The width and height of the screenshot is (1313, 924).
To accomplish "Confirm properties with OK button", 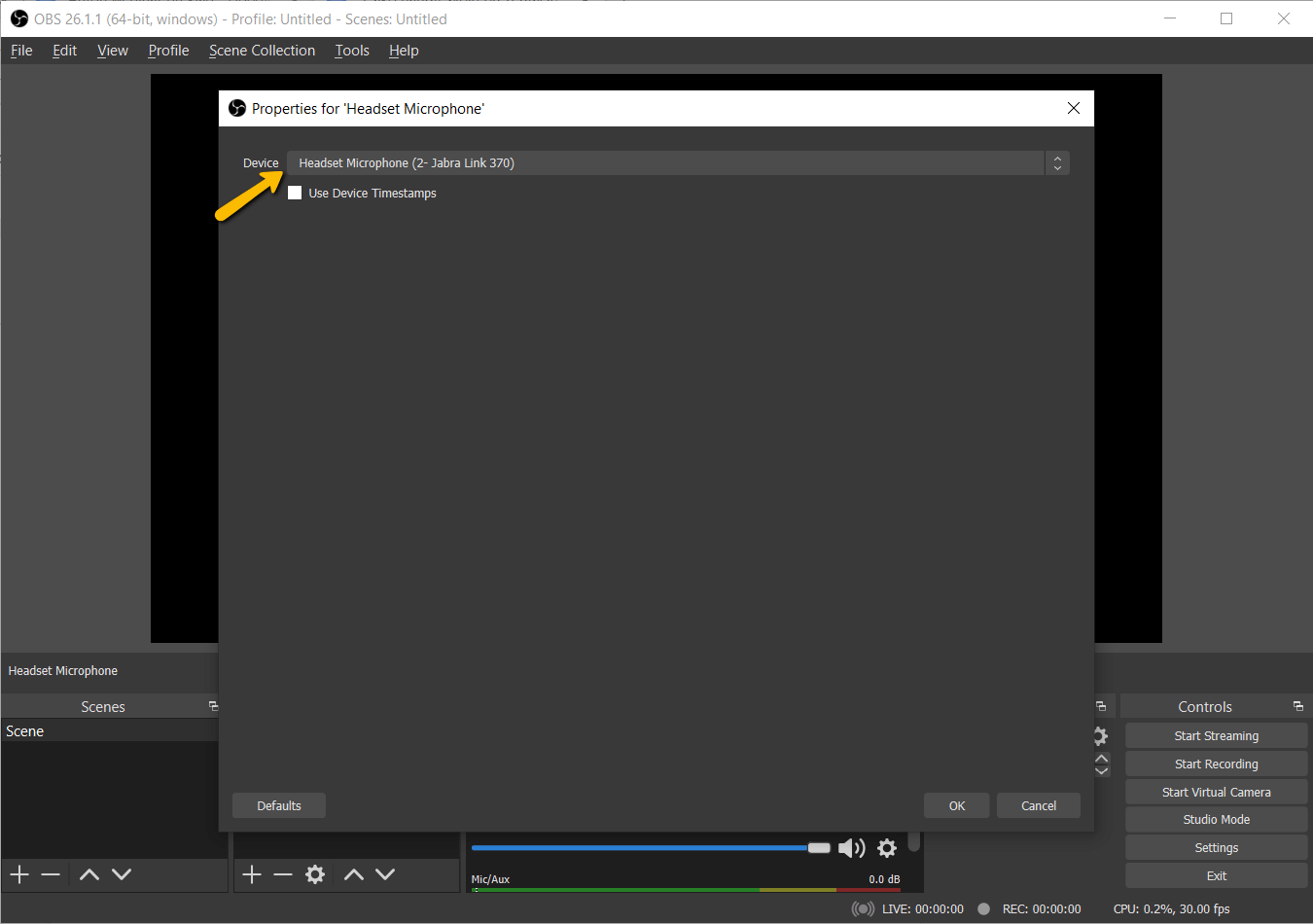I will [957, 805].
